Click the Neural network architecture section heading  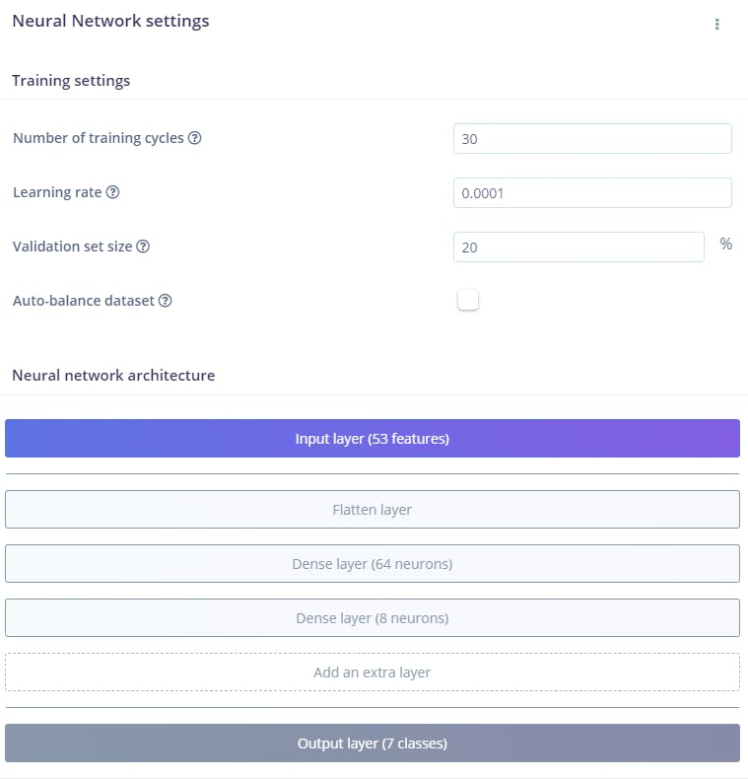tap(113, 376)
